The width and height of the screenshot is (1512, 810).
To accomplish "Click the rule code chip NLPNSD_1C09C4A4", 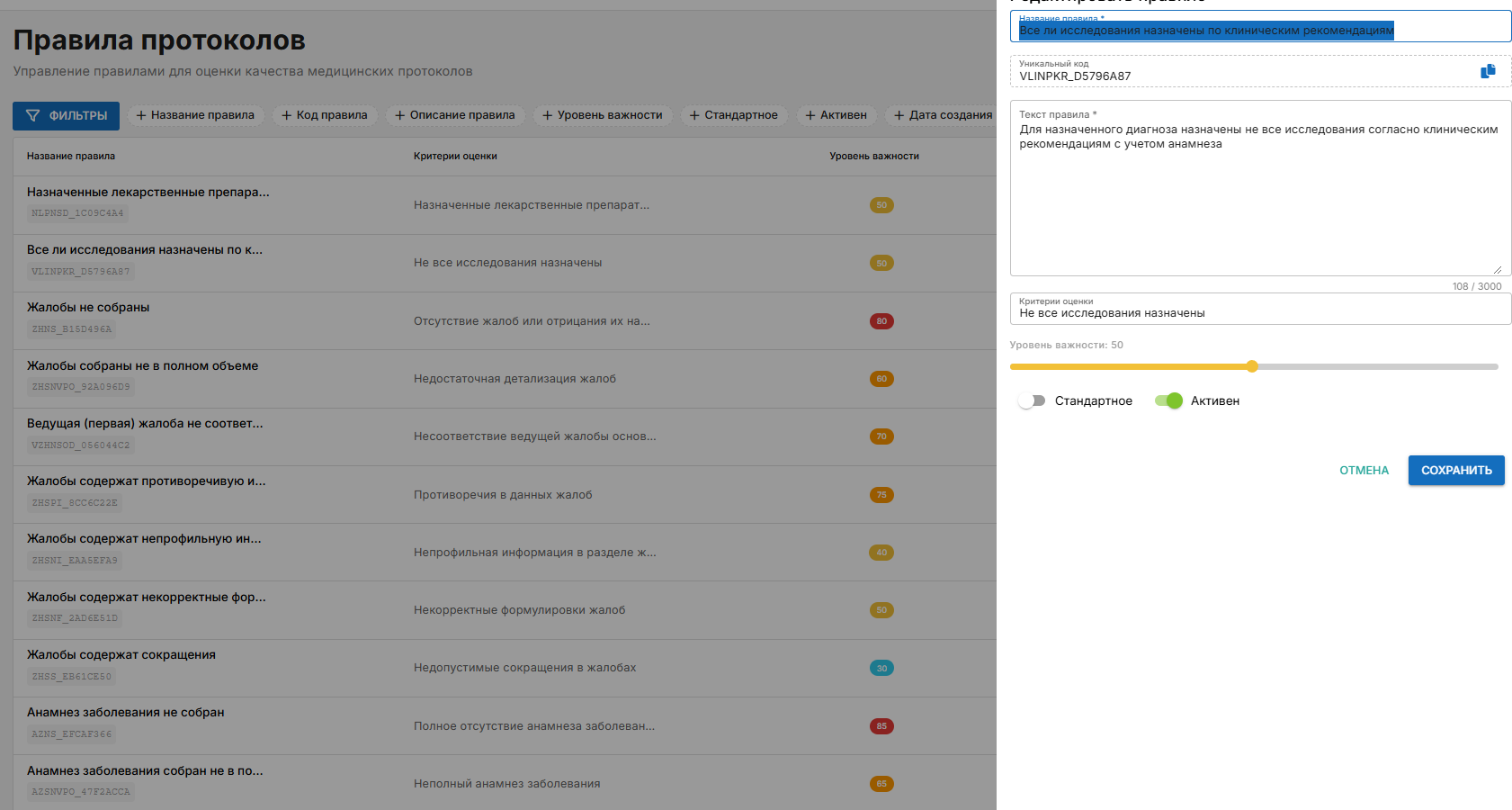I will pyautogui.click(x=77, y=213).
